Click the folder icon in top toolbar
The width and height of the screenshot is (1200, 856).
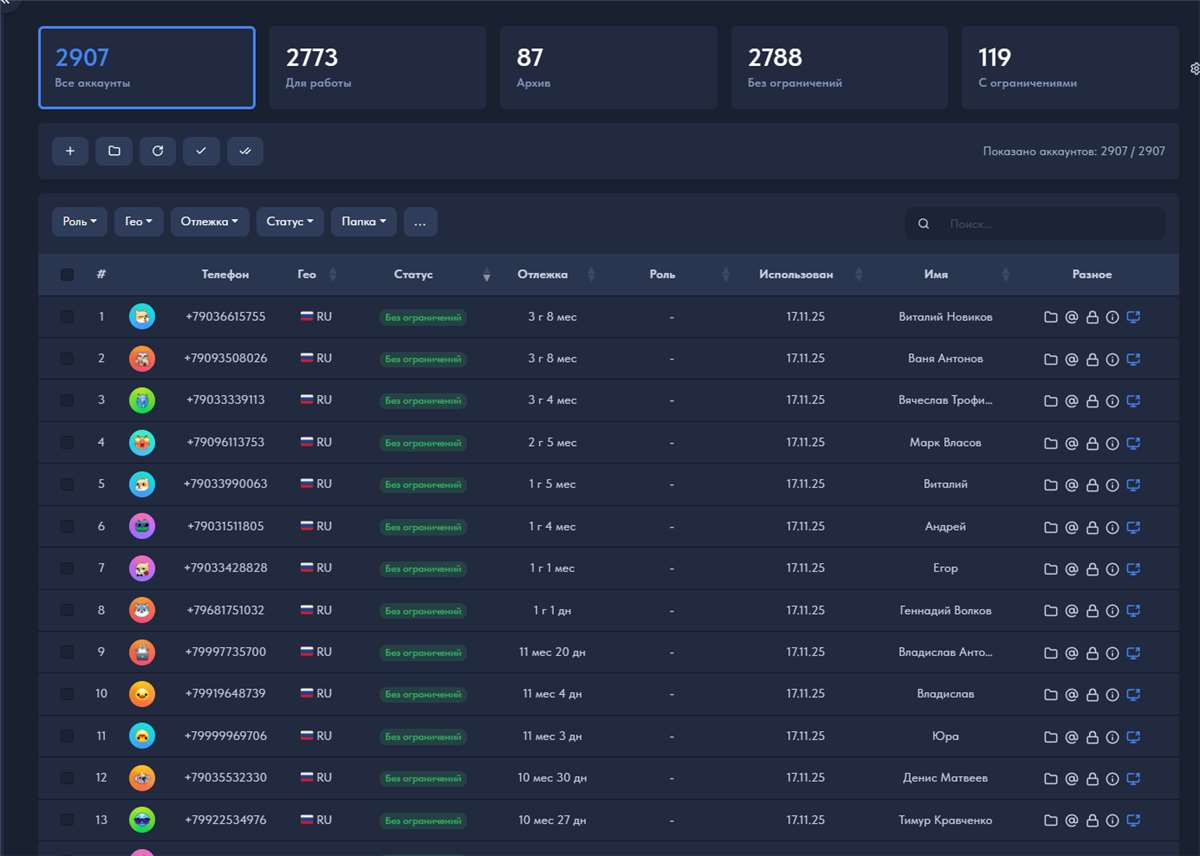click(x=114, y=151)
